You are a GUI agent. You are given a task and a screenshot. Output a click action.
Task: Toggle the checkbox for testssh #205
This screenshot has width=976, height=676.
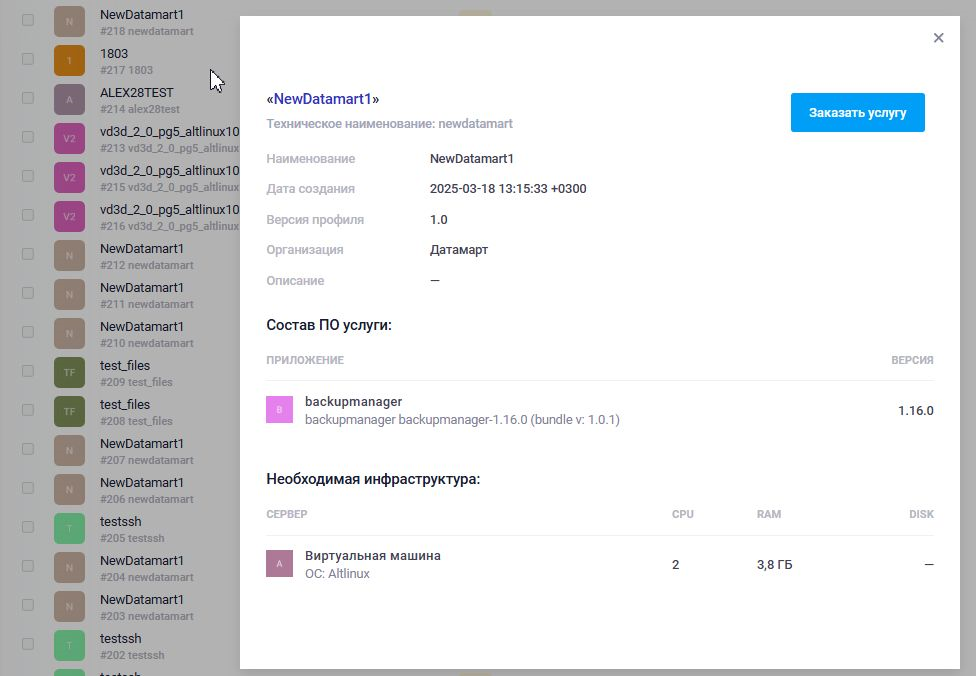tap(28, 527)
